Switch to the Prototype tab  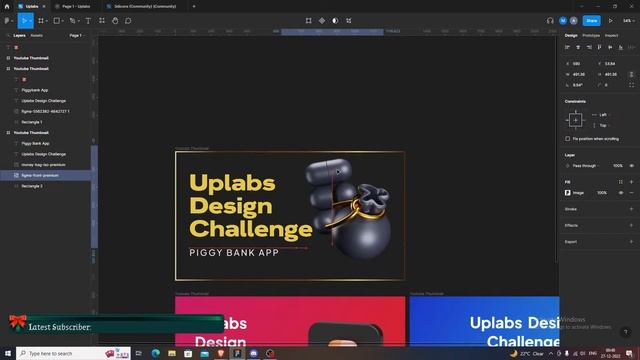pyautogui.click(x=591, y=36)
